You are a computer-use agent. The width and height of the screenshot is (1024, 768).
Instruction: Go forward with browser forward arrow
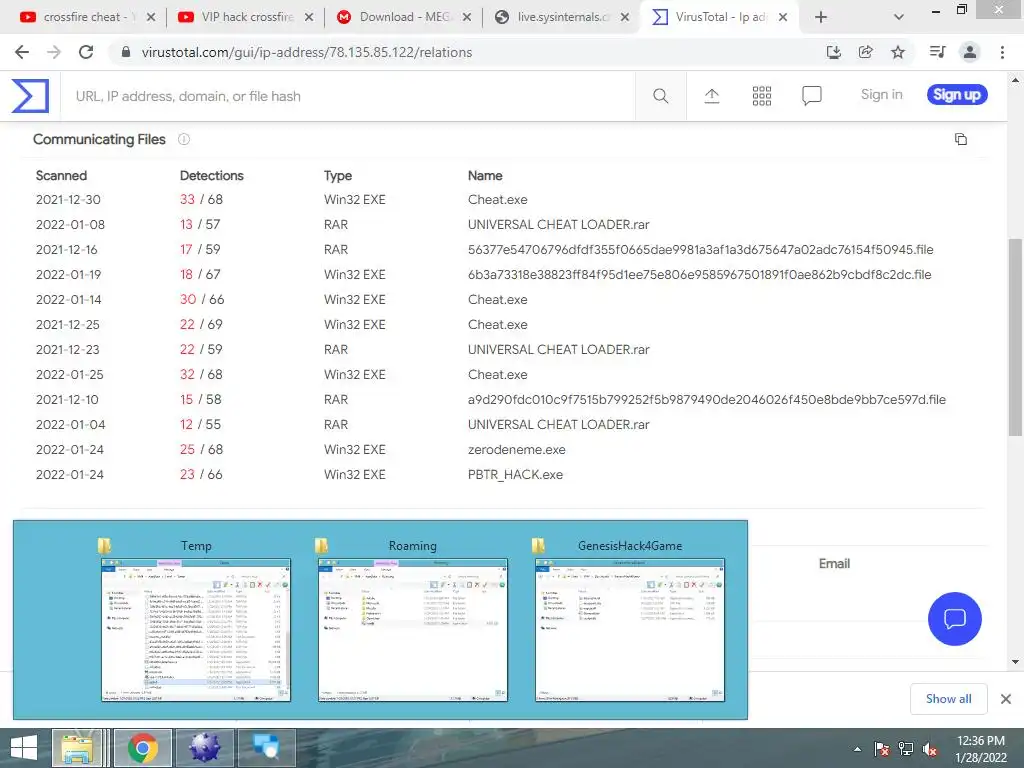coord(54,52)
